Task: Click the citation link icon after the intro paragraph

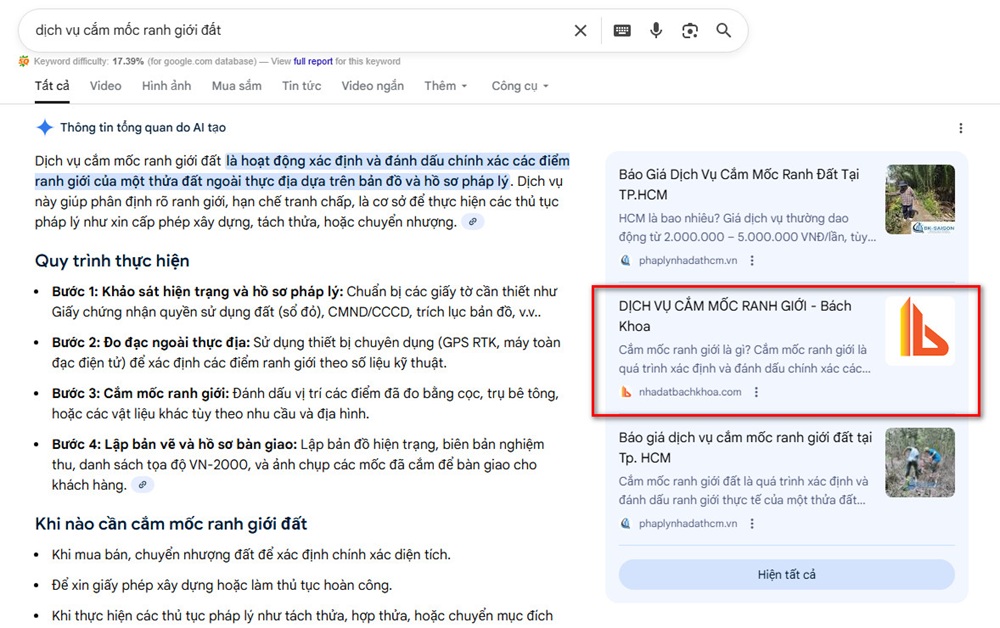Action: pyautogui.click(x=472, y=221)
